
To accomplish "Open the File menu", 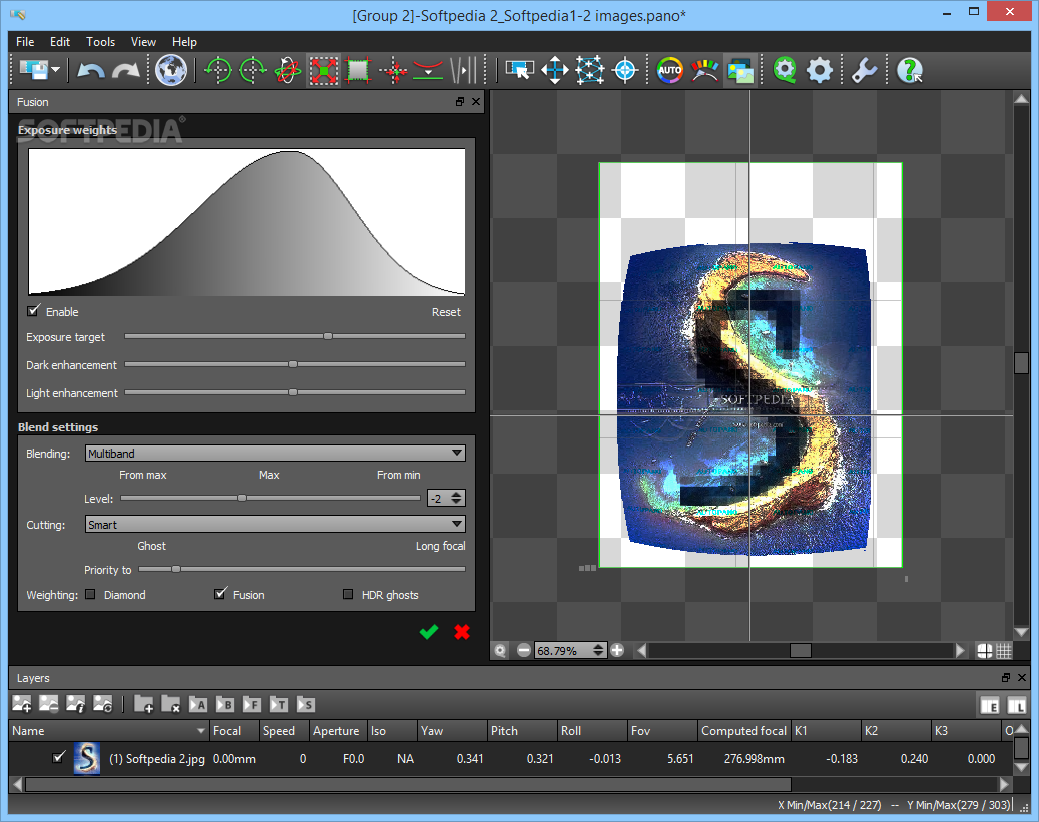I will coord(25,42).
